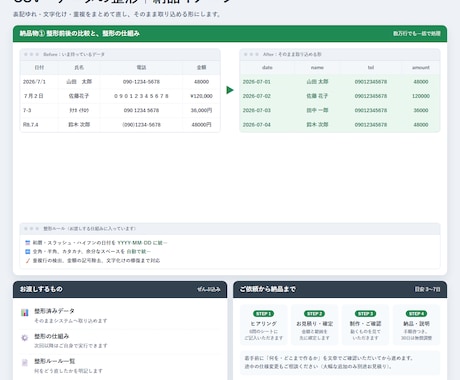
Task: Select the amount cell ¥120,000
Action: (x=201, y=96)
